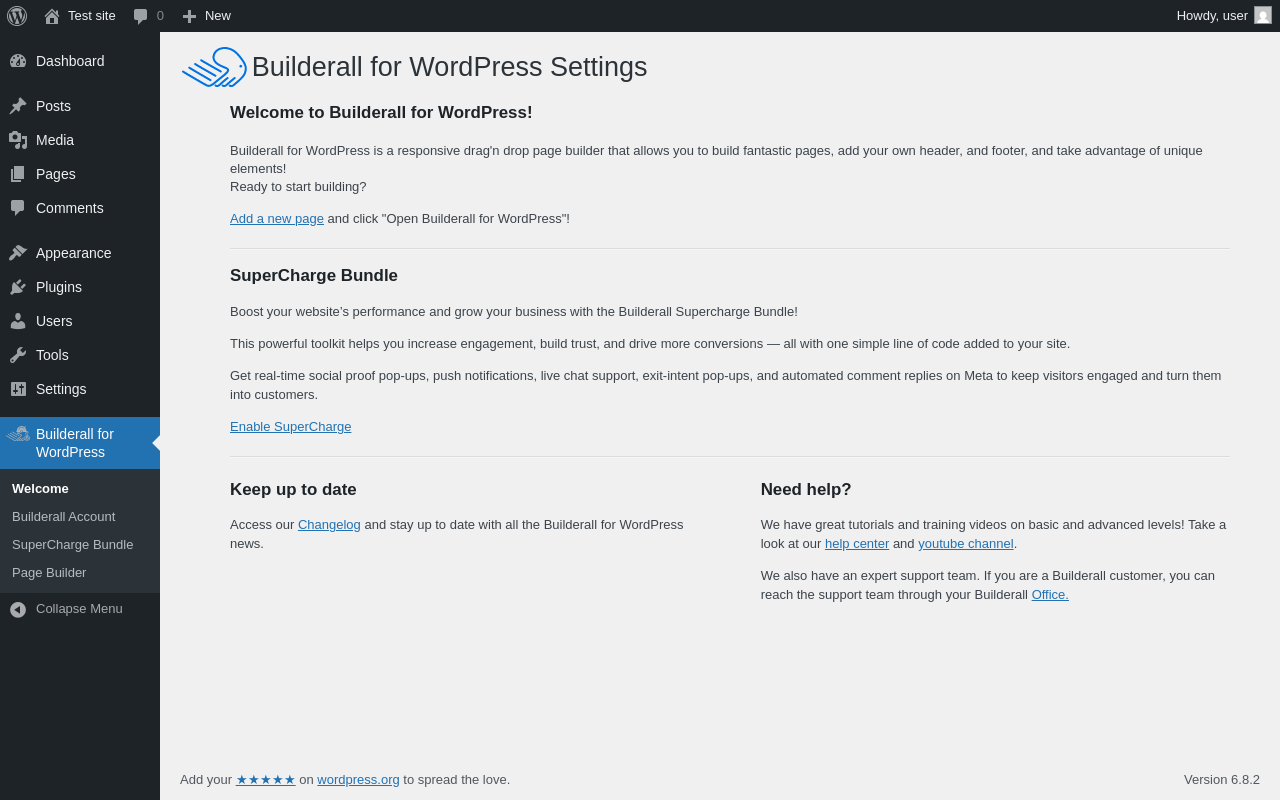Click the large Builderall logo in header
The image size is (1280, 800).
tap(214, 67)
